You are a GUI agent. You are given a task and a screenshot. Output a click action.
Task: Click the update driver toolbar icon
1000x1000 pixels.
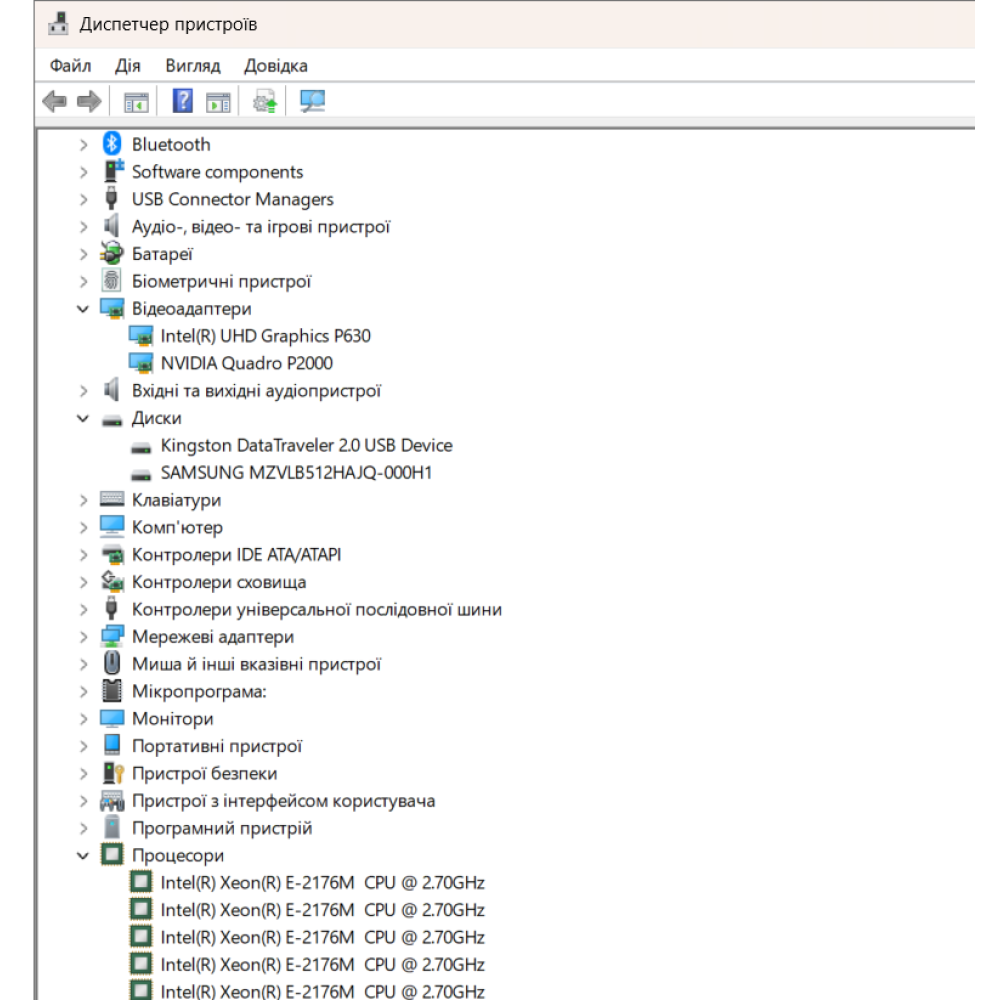click(264, 101)
